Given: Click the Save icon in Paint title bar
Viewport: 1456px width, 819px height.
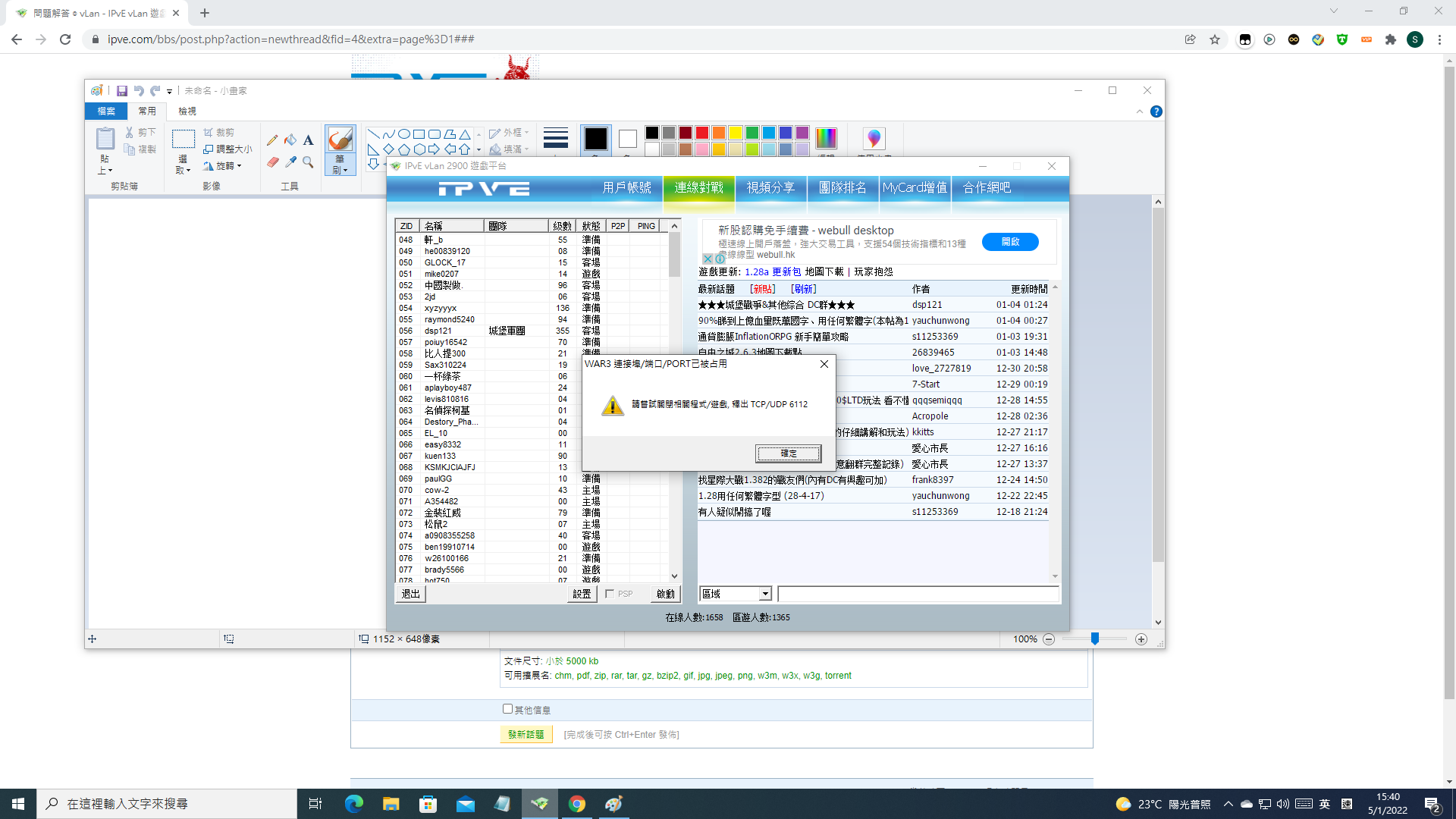Looking at the screenshot, I should tap(121, 91).
